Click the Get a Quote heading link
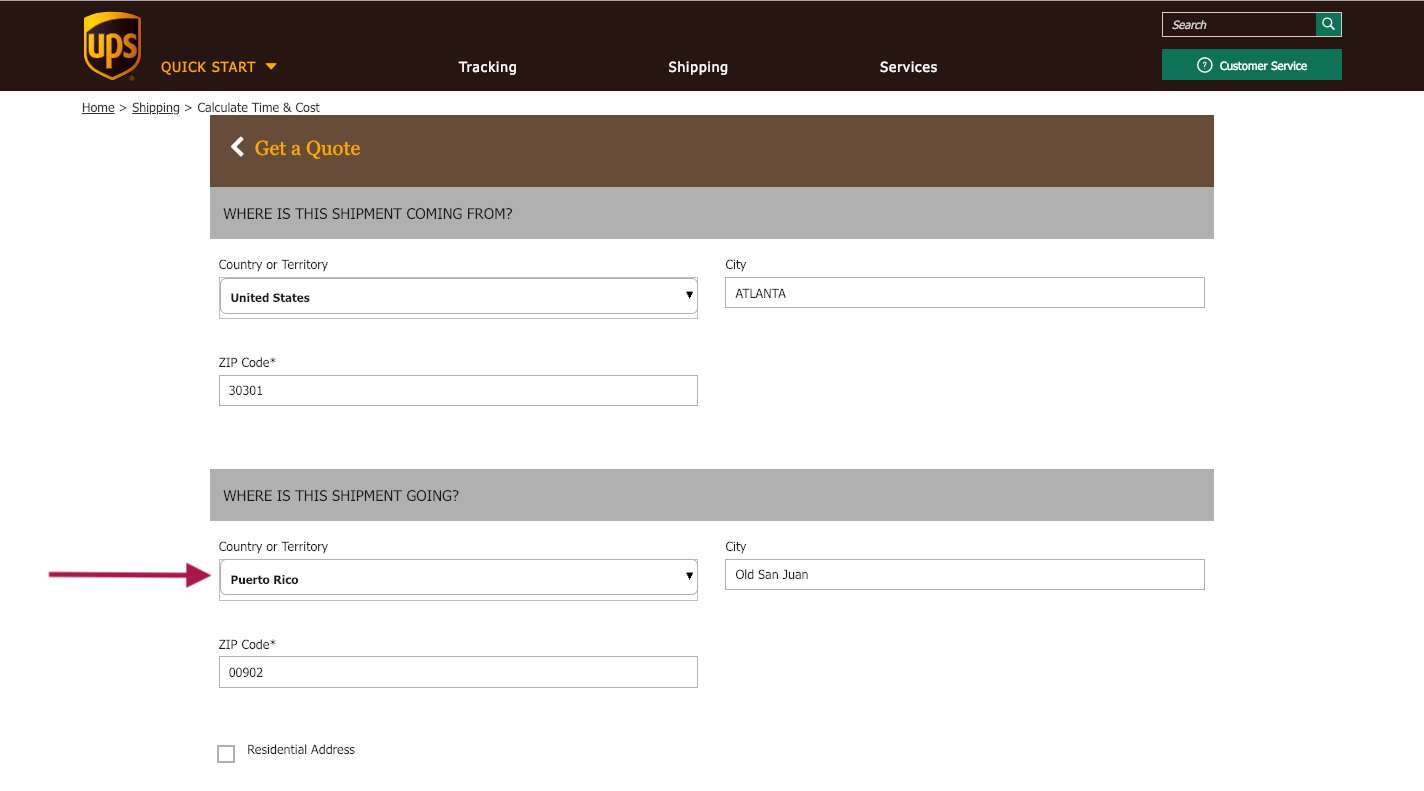 pos(307,148)
